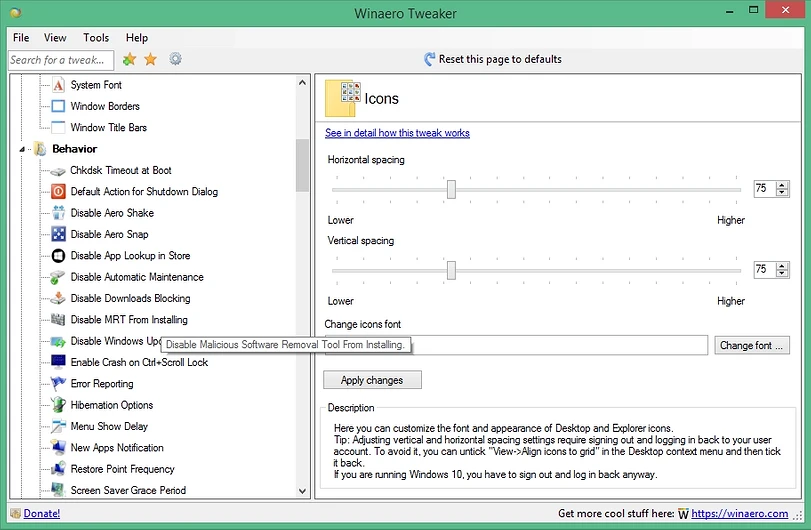The image size is (811, 530).
Task: Click the Apply changes button
Action: click(x=372, y=380)
